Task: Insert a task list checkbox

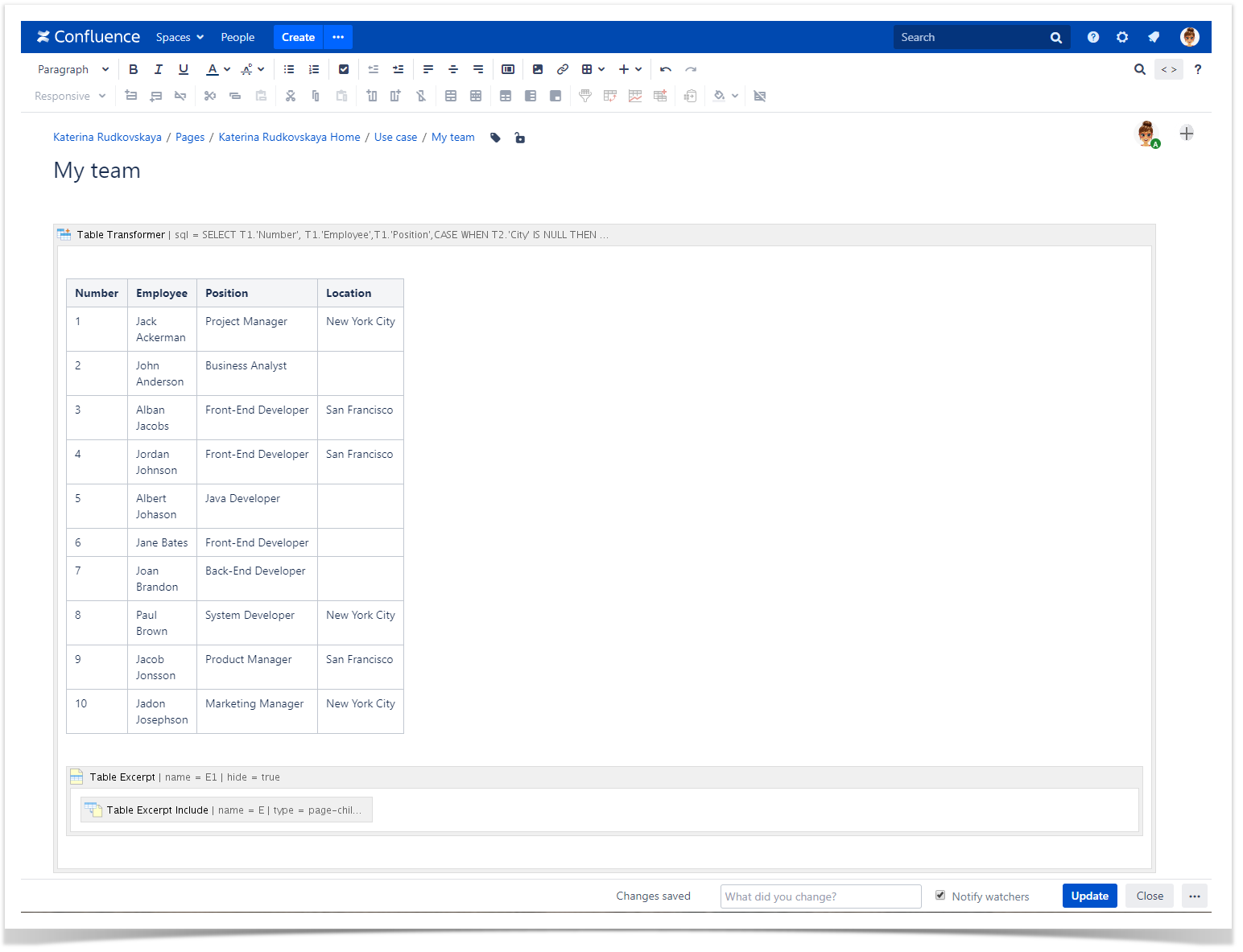Action: point(344,69)
